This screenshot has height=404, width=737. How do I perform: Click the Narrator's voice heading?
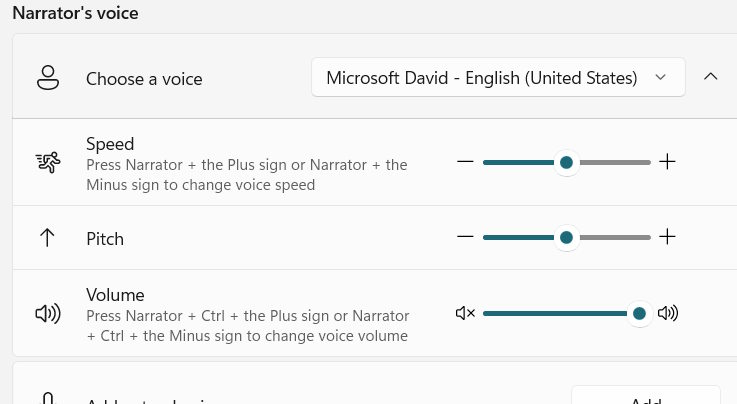click(x=75, y=13)
